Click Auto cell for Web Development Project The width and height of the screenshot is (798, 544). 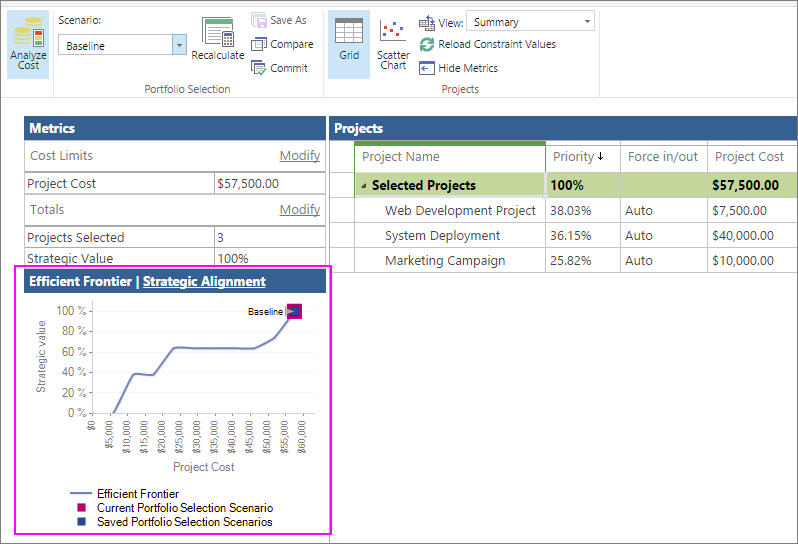click(x=664, y=211)
